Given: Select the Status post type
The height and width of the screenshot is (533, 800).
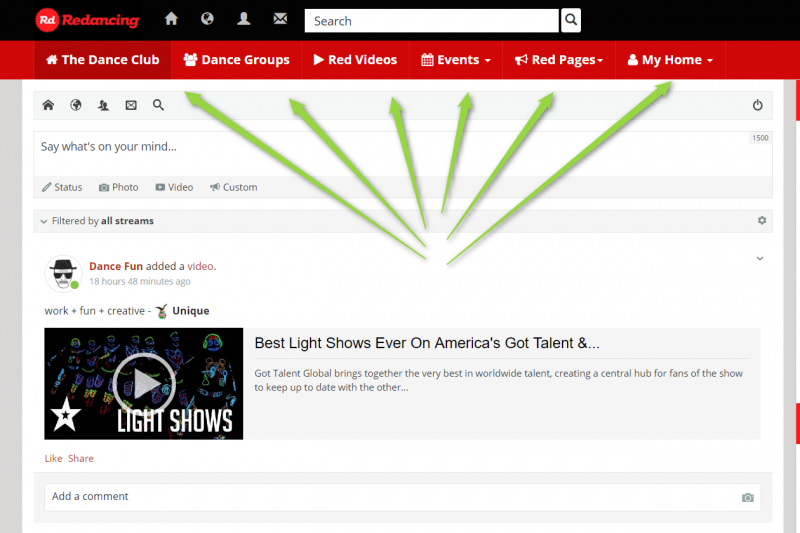Looking at the screenshot, I should 62,187.
